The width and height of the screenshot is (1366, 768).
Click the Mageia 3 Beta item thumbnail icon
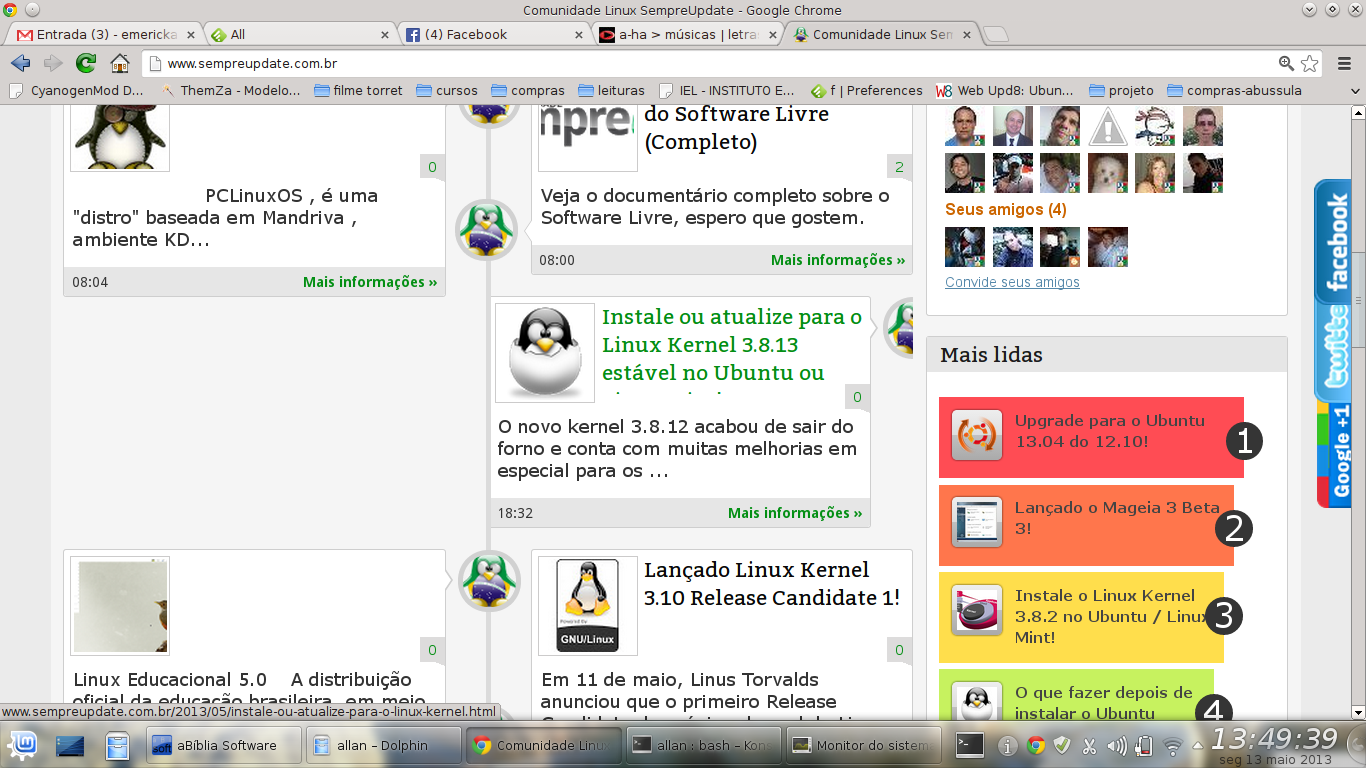coord(977,522)
